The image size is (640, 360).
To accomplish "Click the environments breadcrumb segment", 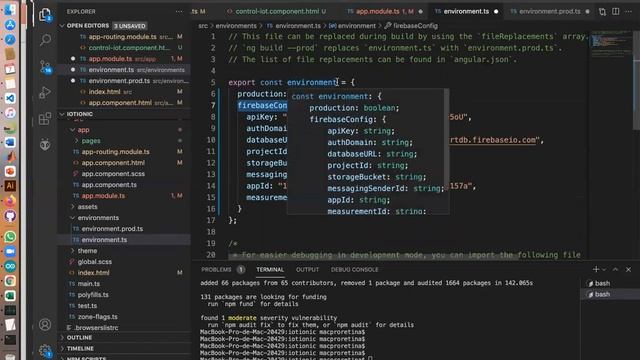I will 236,26.
